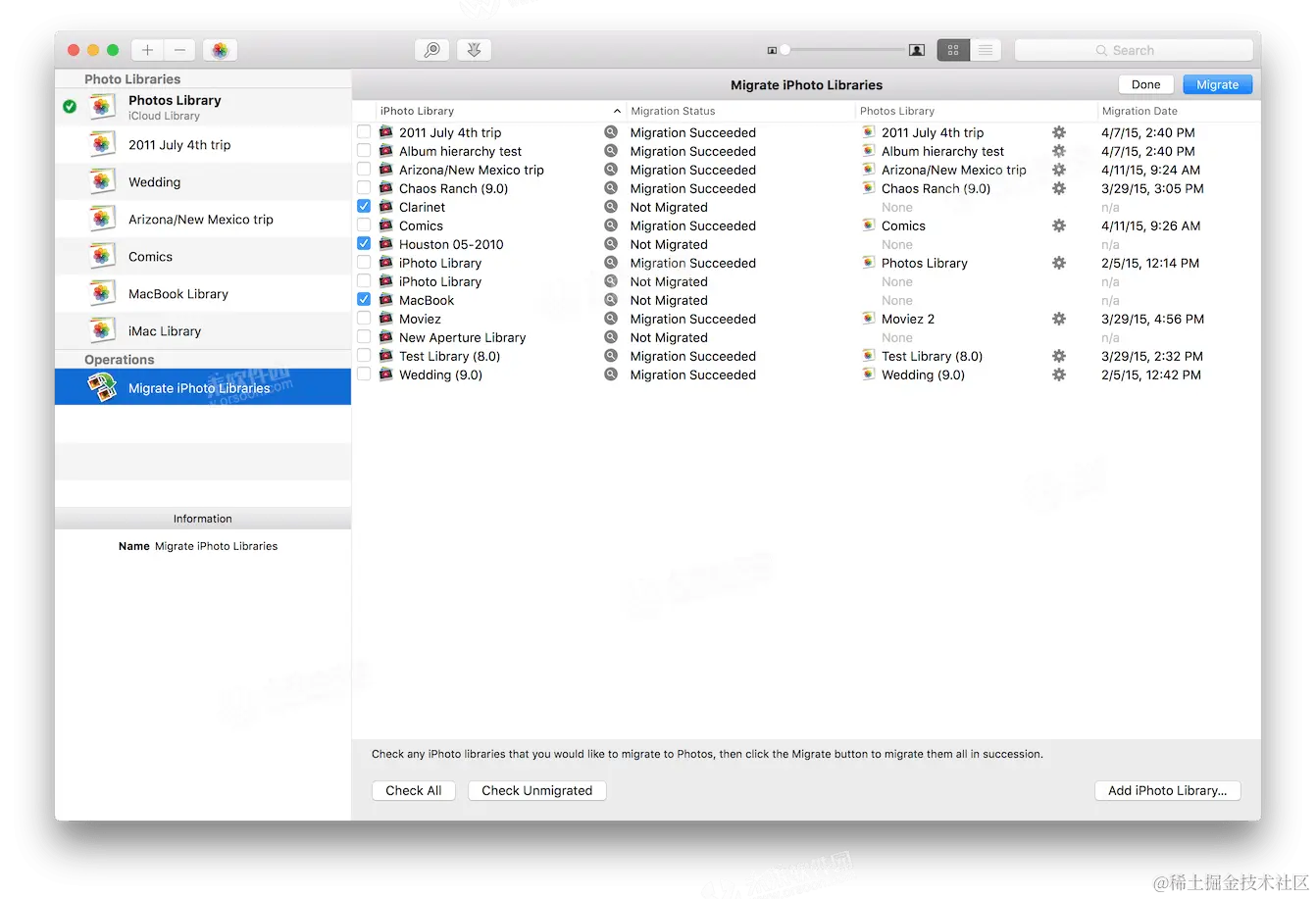Click gear icon for Arizona/New Mexico trip row
Screen dimensions: 1316x899
tap(1059, 170)
